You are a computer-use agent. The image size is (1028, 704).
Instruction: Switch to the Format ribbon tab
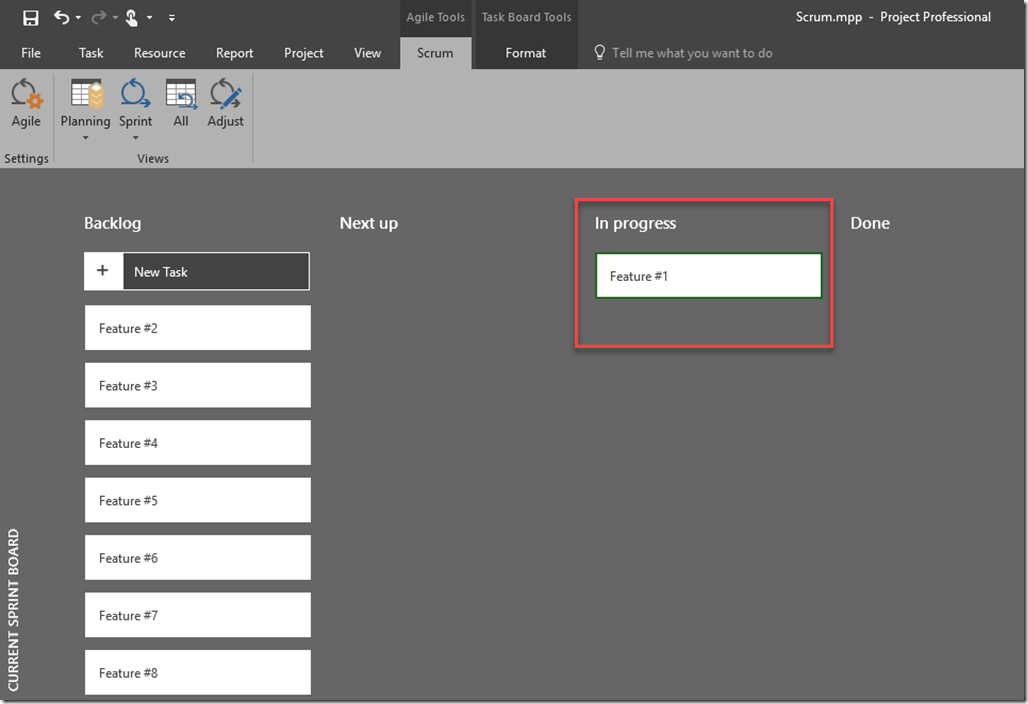tap(525, 53)
